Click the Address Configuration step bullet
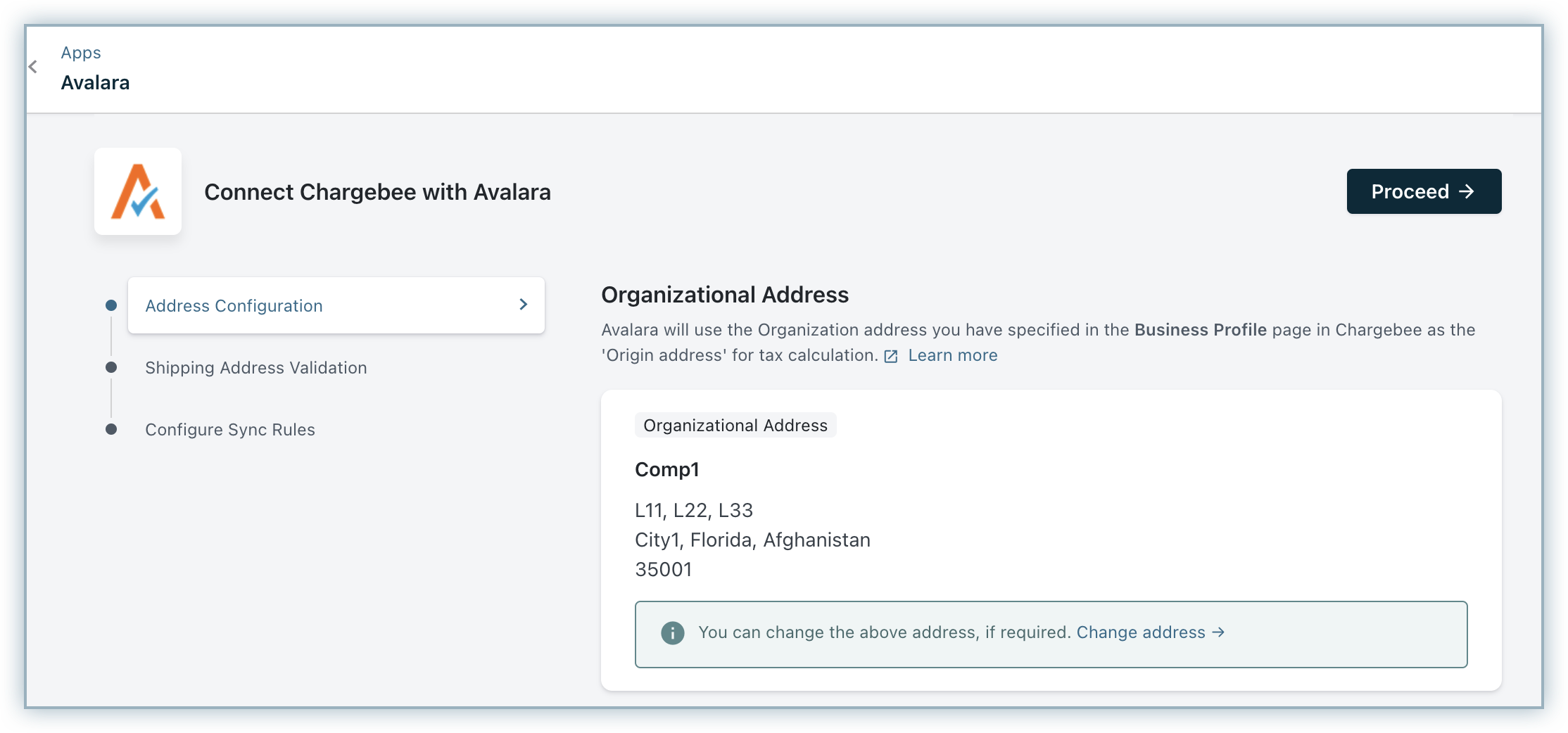The width and height of the screenshot is (1568, 733). point(111,305)
